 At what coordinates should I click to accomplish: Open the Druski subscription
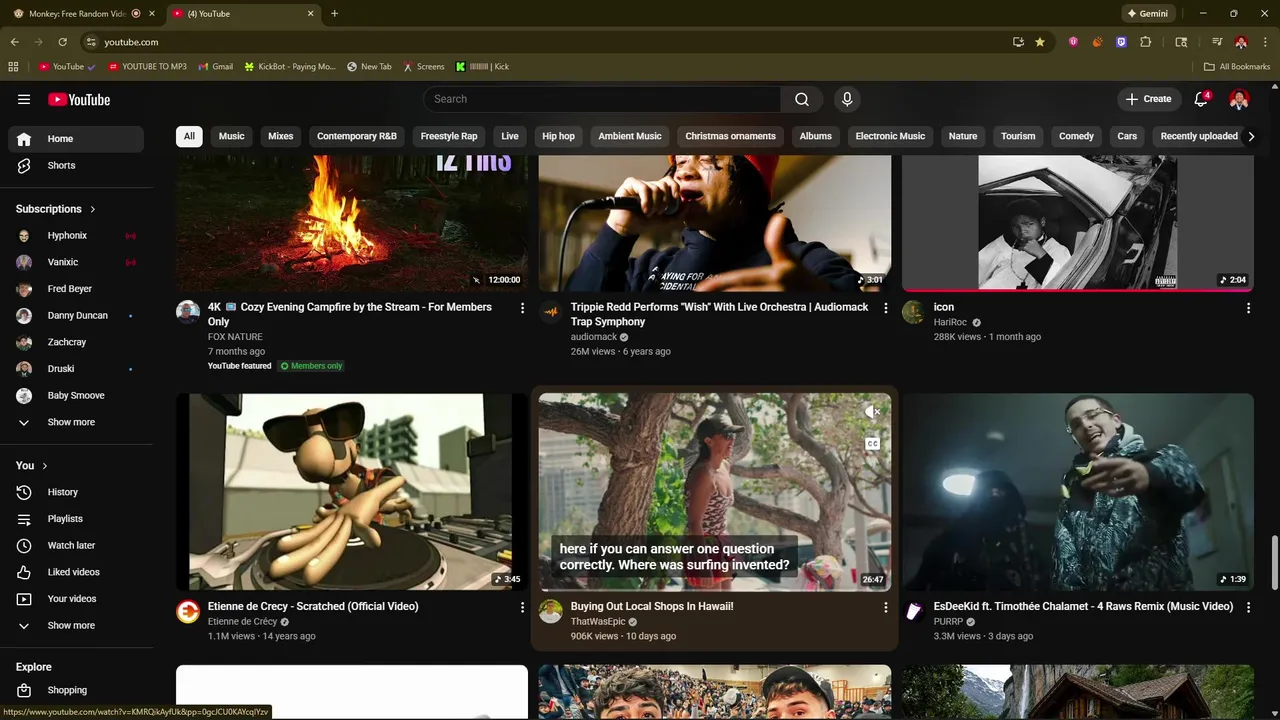pyautogui.click(x=76, y=369)
